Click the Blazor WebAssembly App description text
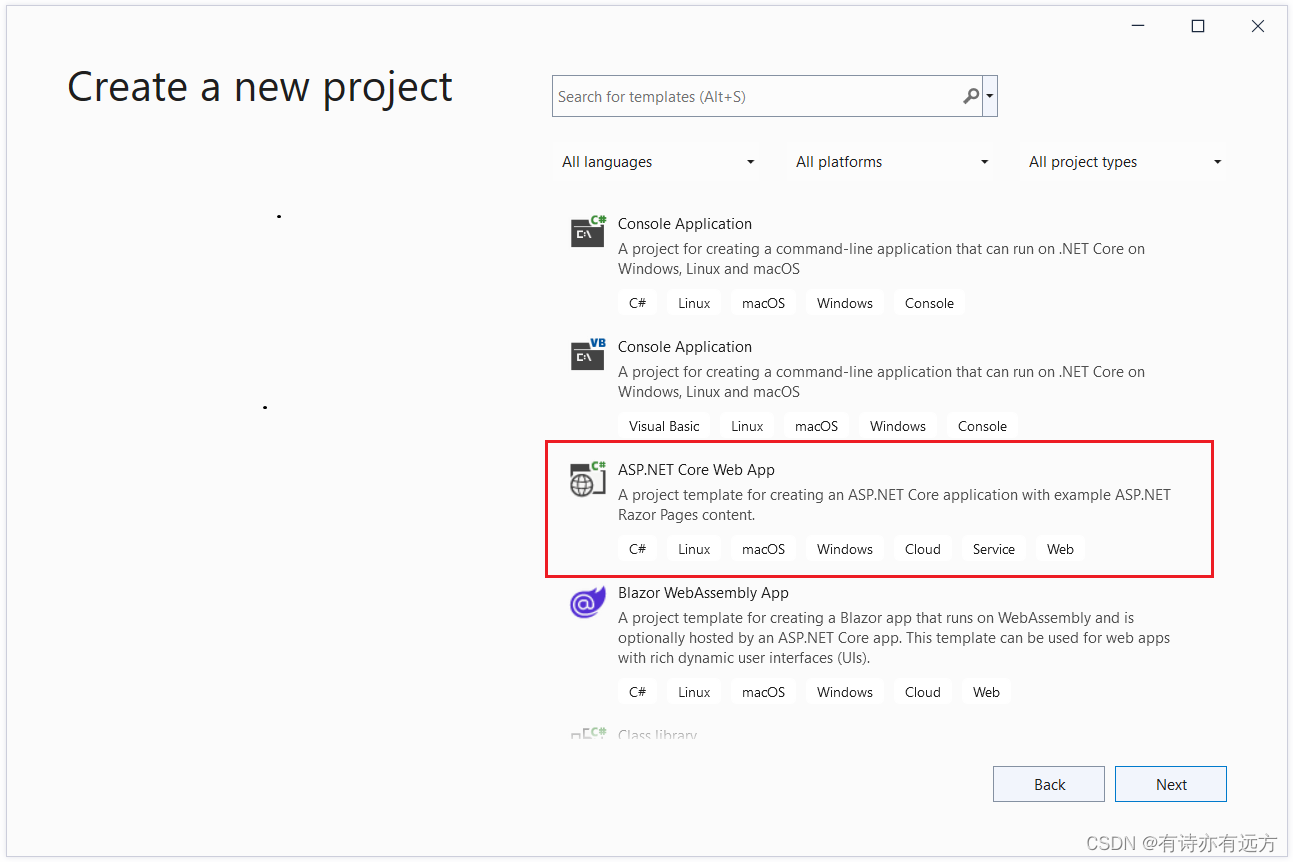Image resolution: width=1293 pixels, height=862 pixels. click(894, 638)
